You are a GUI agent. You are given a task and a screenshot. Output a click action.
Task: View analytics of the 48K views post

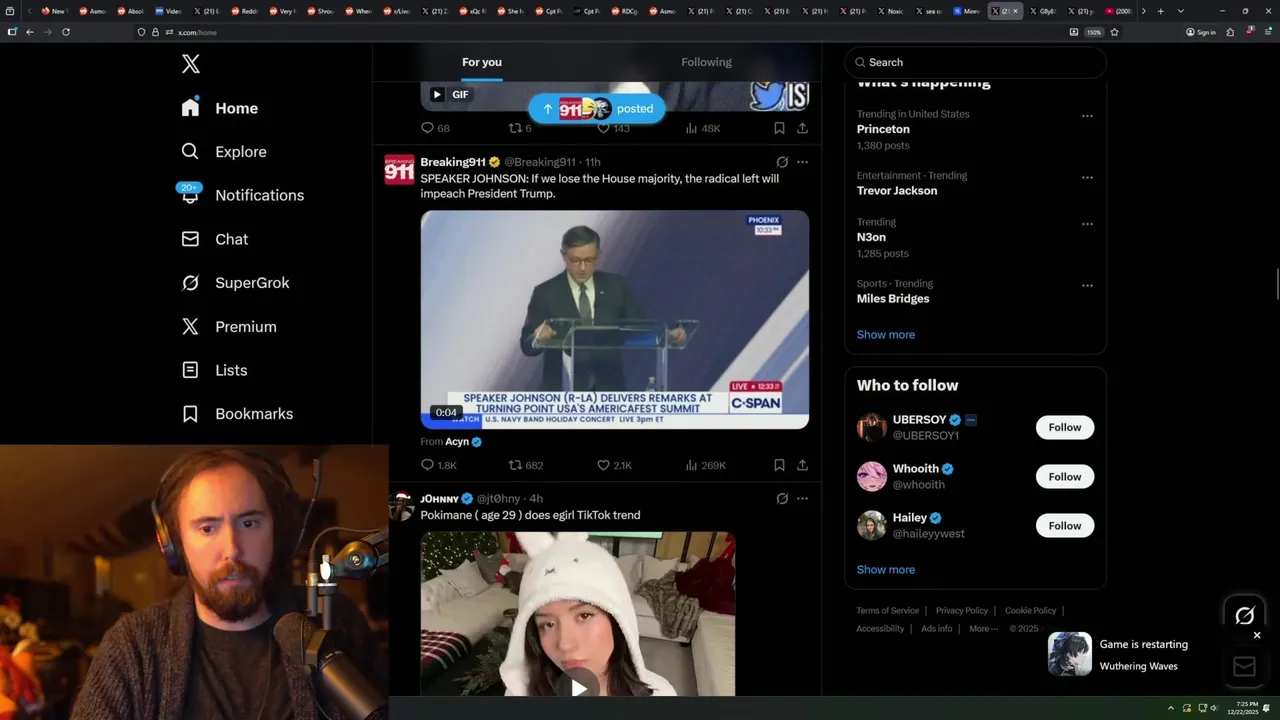coord(702,128)
